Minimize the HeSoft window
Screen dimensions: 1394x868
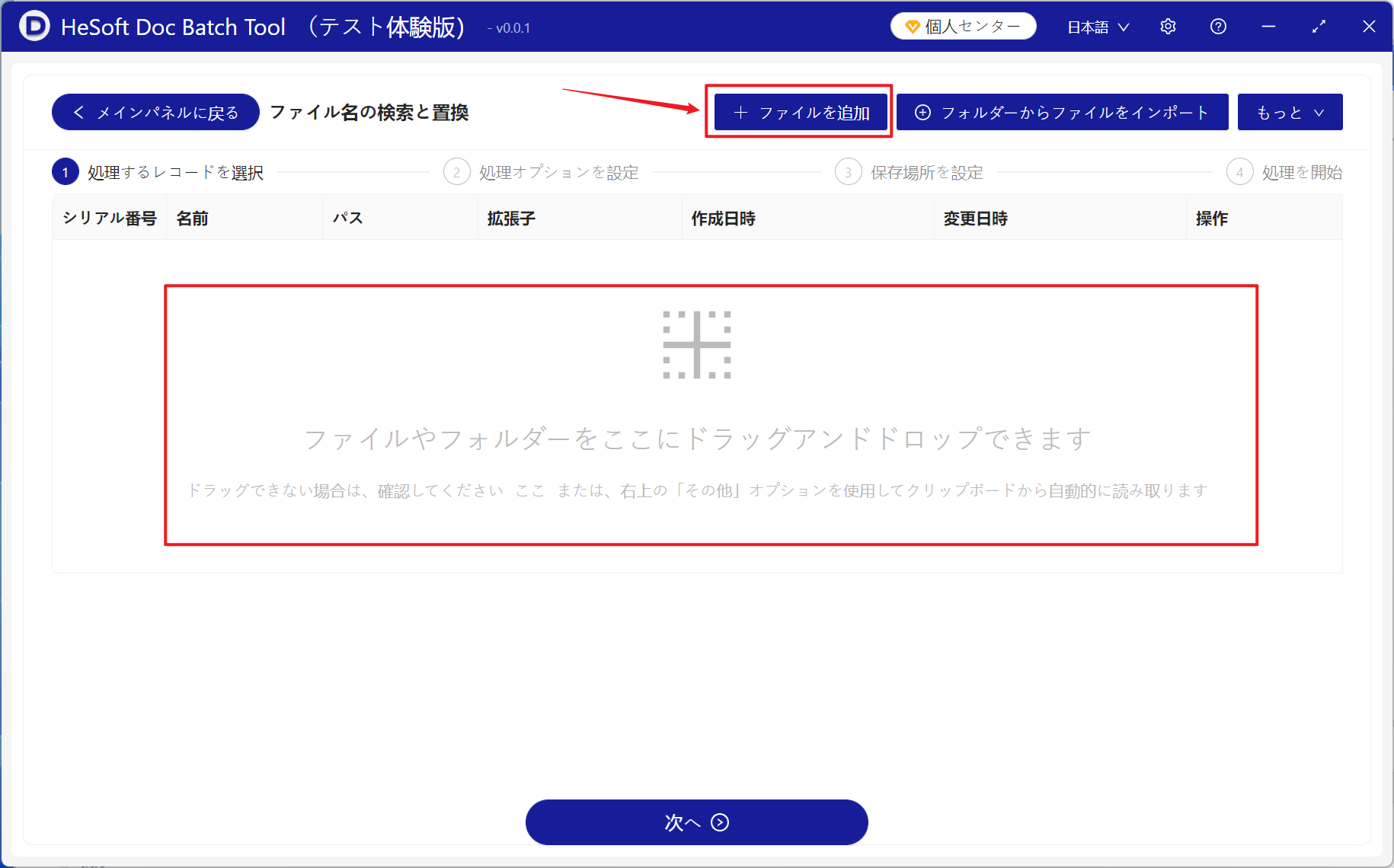tap(1268, 27)
